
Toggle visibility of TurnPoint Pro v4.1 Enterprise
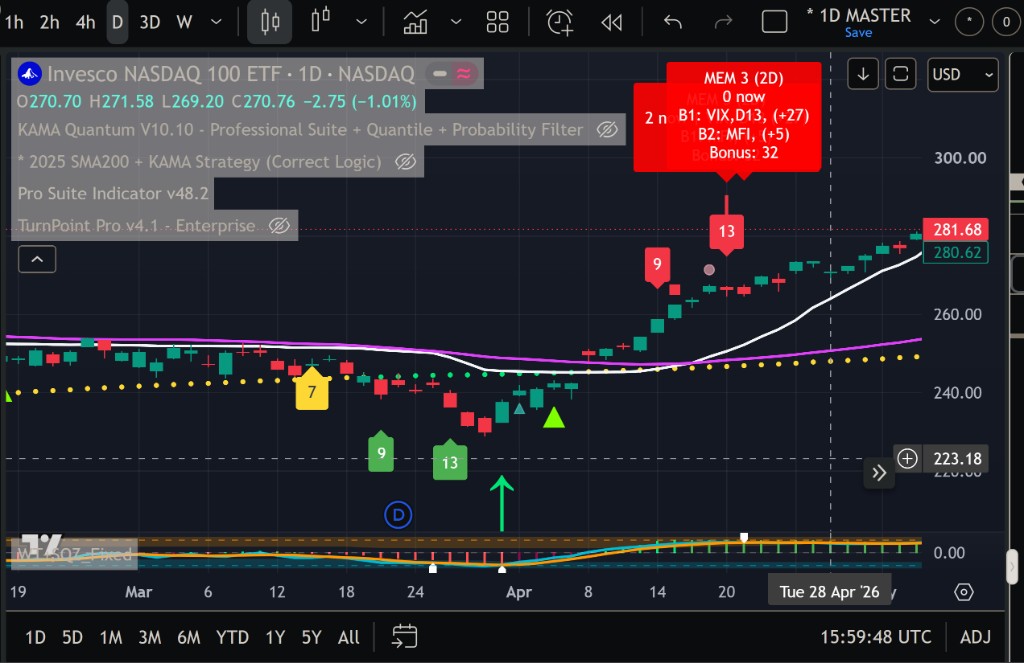click(x=280, y=225)
